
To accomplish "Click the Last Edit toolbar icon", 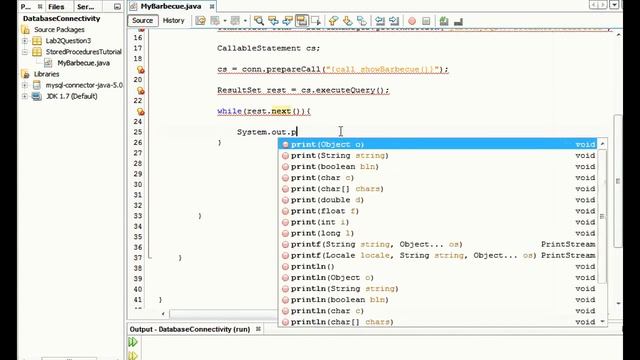I will [200, 21].
